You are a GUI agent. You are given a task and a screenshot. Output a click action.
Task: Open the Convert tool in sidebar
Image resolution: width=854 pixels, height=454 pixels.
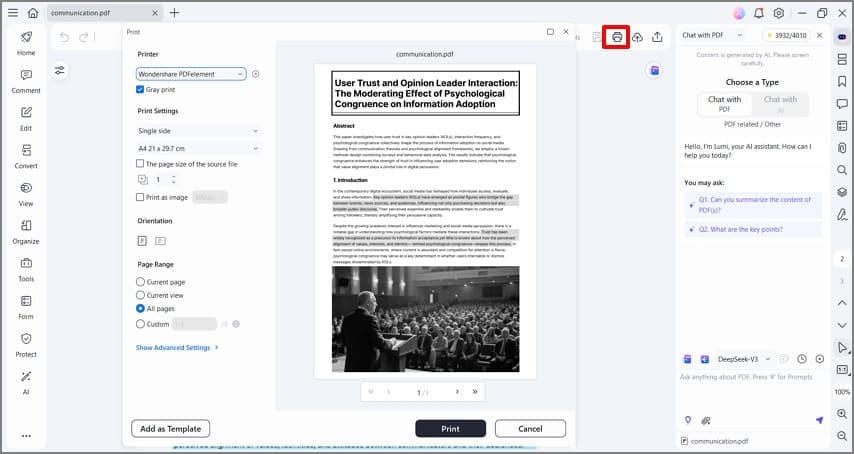pyautogui.click(x=26, y=157)
